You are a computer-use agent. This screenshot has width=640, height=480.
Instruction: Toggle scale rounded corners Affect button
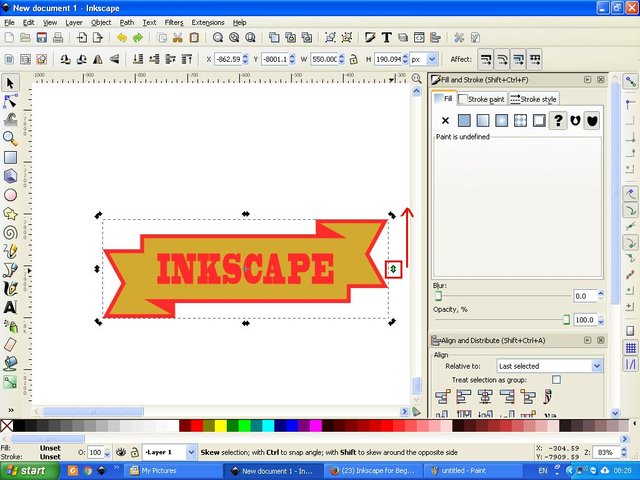click(502, 60)
